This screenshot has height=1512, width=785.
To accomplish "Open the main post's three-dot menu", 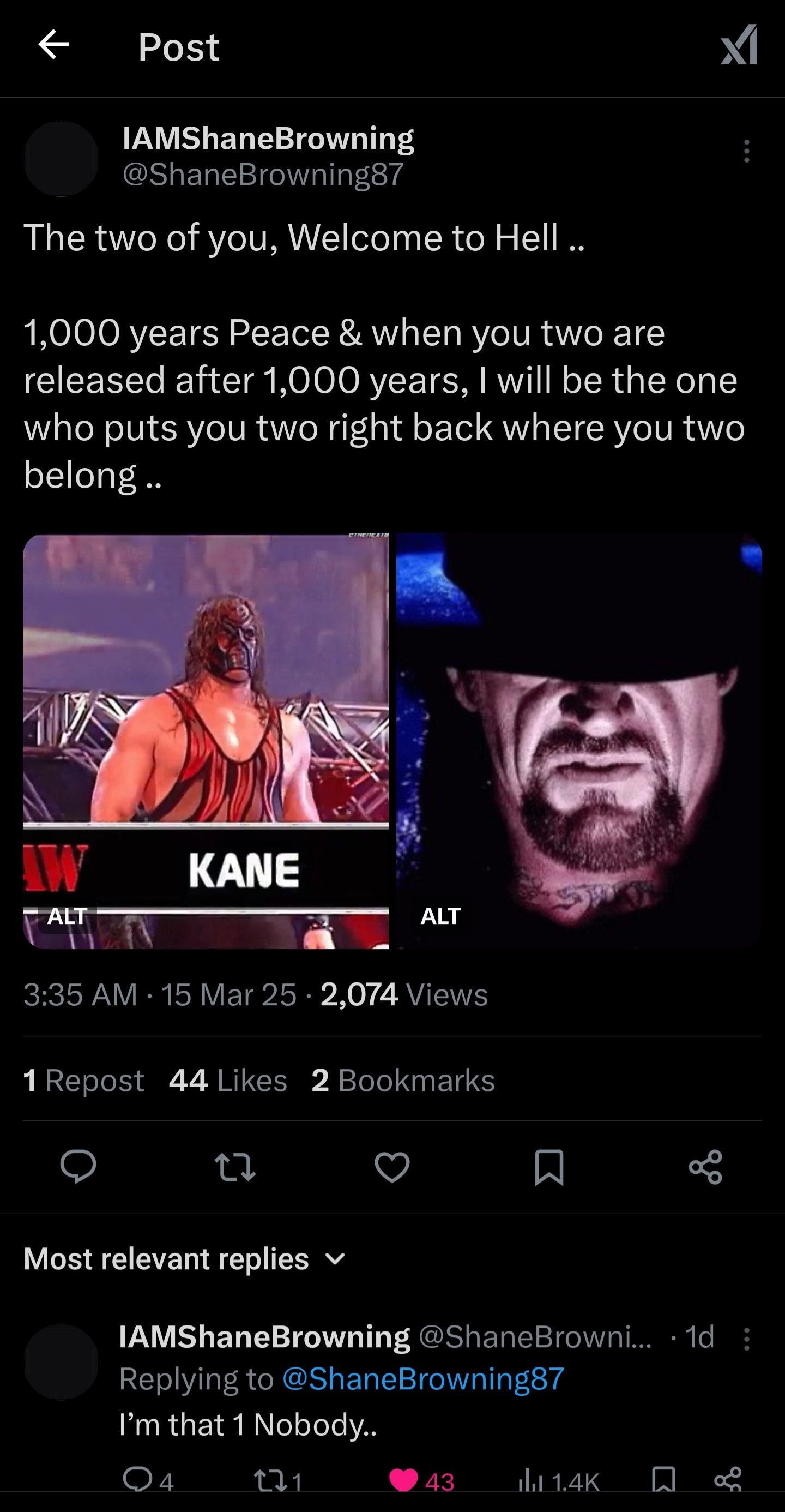I will click(746, 151).
